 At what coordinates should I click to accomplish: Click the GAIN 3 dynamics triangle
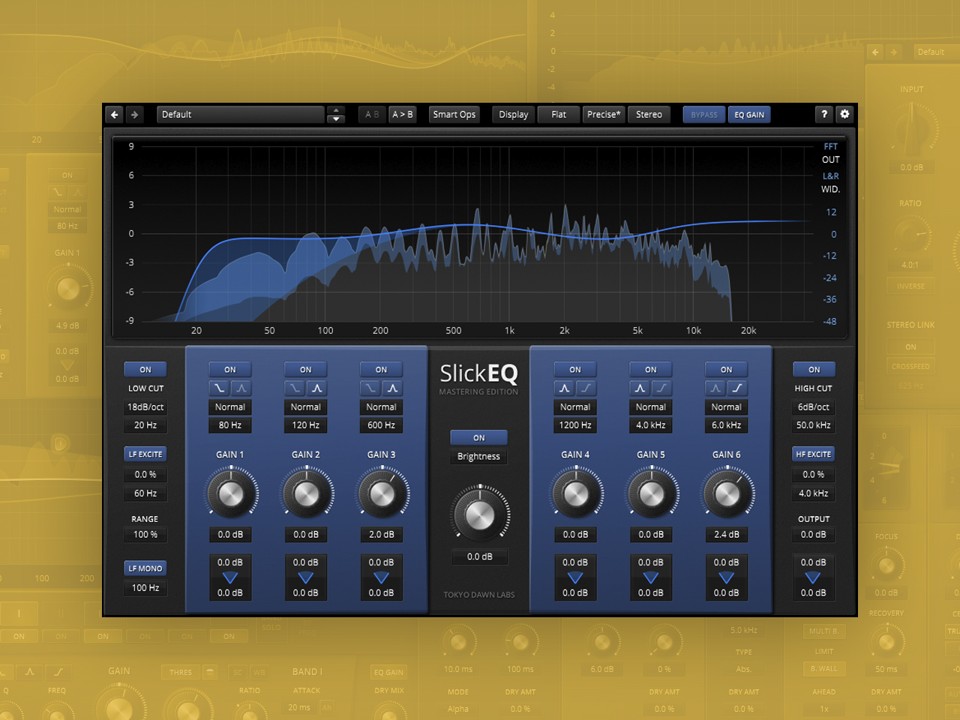click(381, 577)
